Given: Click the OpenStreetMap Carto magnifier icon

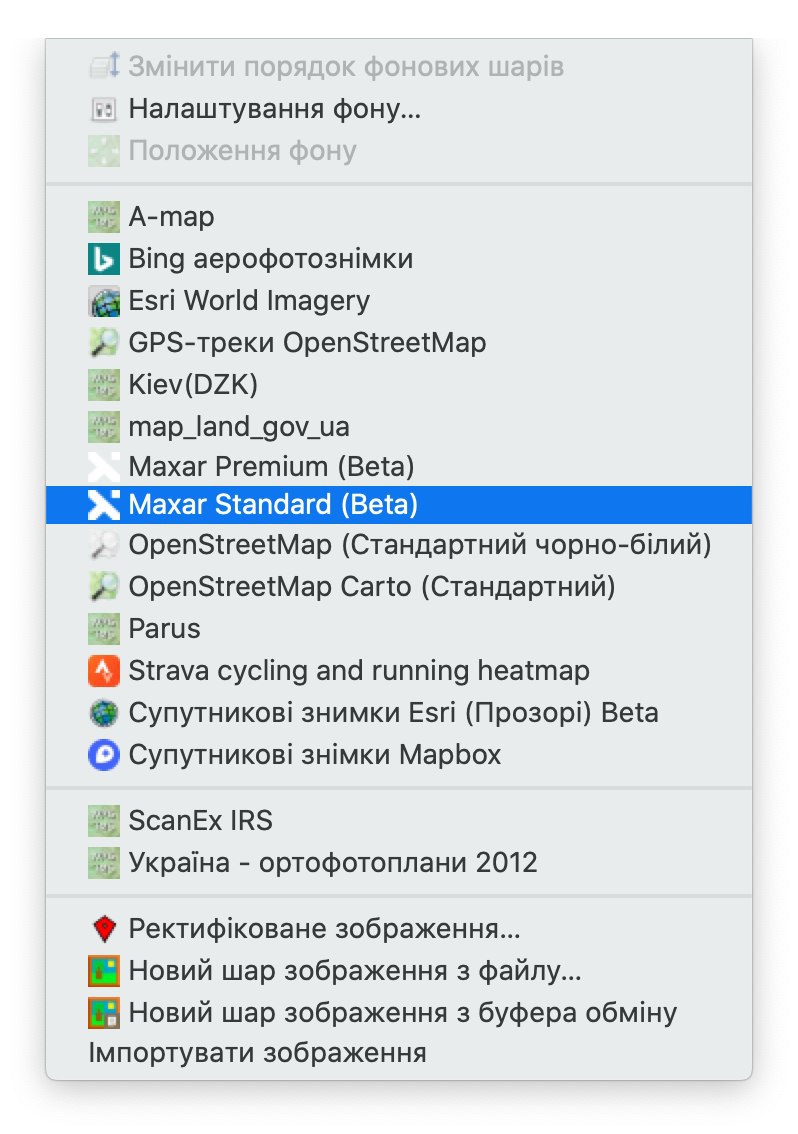Looking at the screenshot, I should pos(103,587).
